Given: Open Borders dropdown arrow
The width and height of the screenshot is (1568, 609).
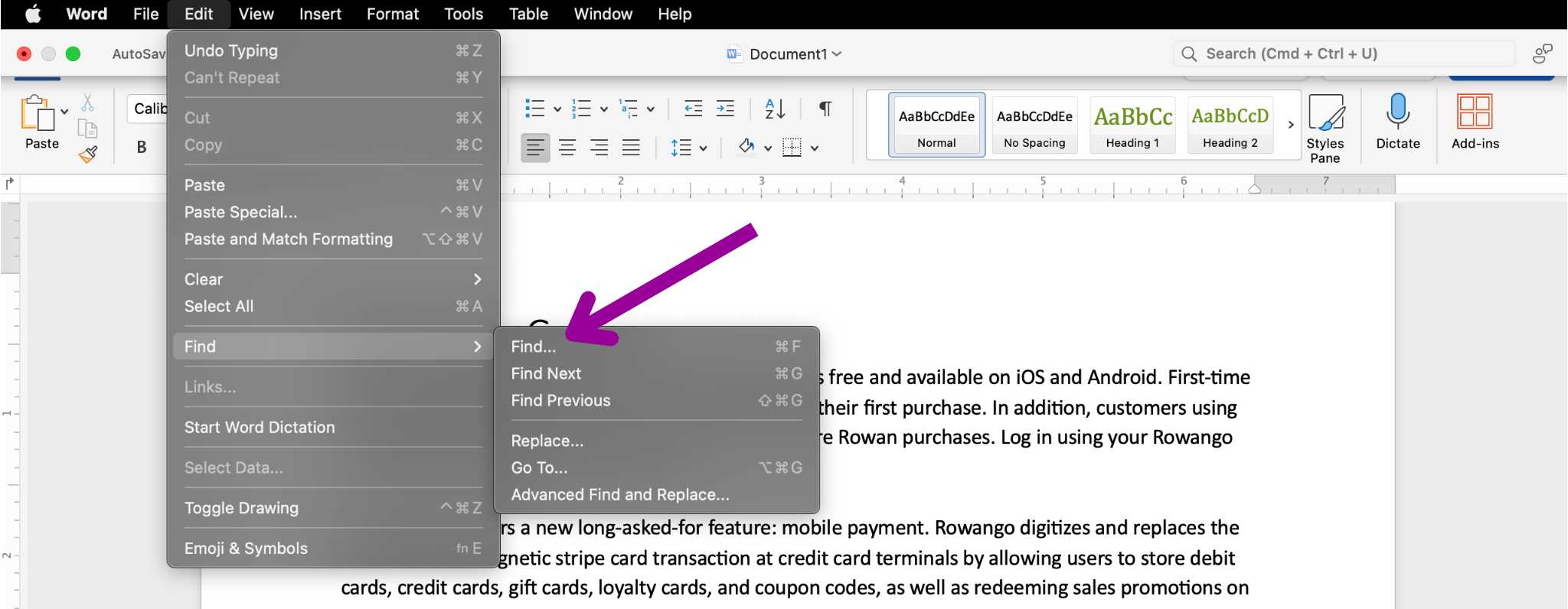Looking at the screenshot, I should (815, 148).
